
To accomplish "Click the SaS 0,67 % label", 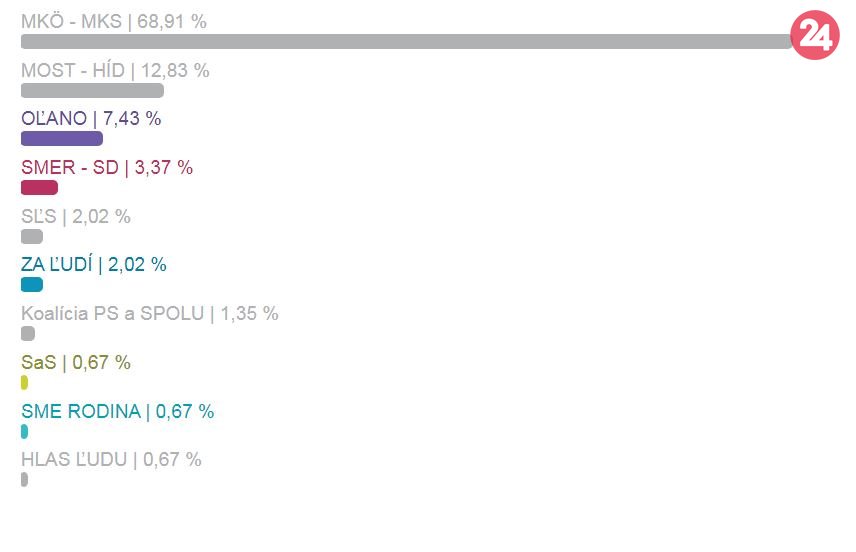I will coord(76,362).
